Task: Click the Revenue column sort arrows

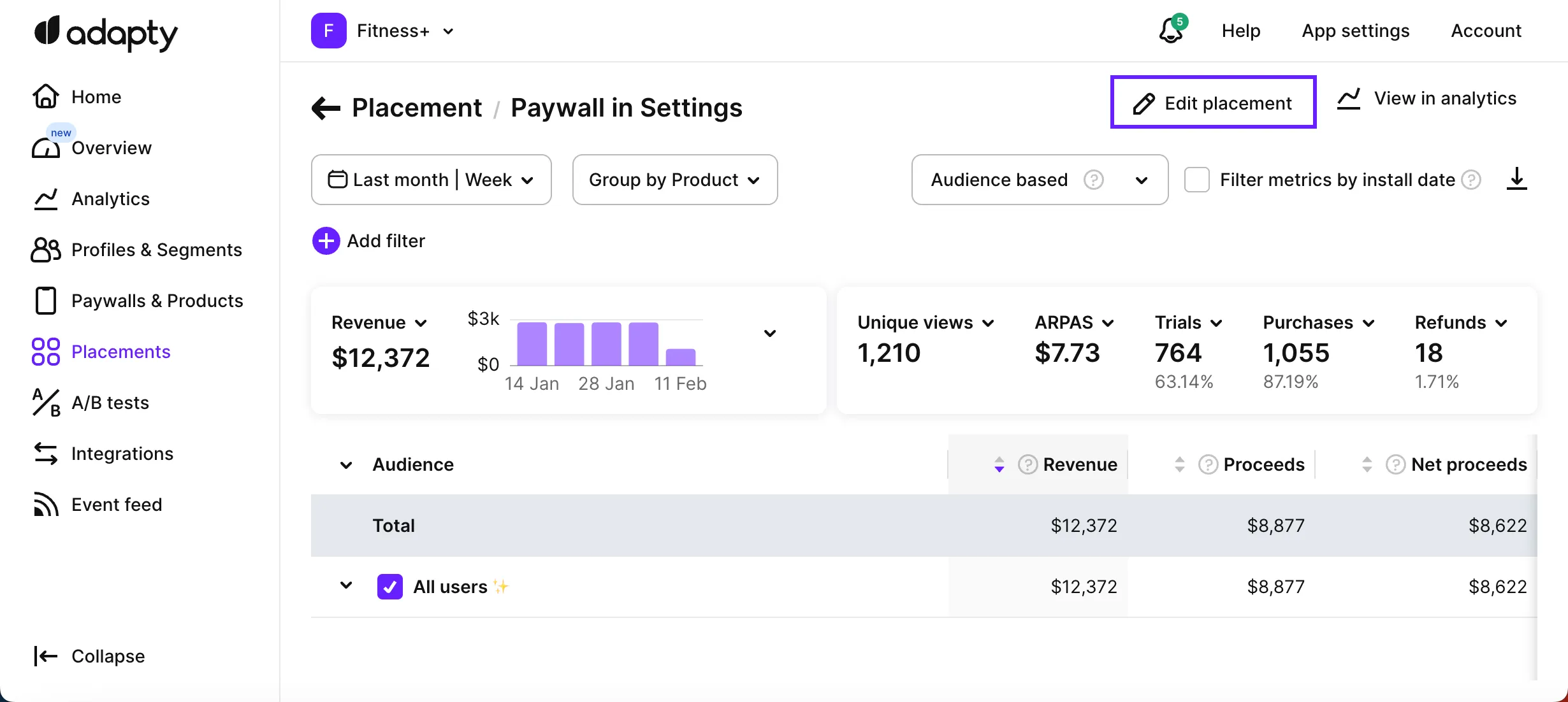Action: [x=999, y=464]
